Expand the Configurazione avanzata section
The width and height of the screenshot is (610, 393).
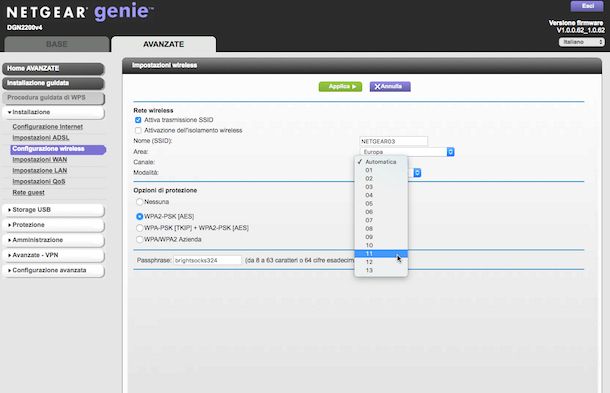tap(53, 270)
